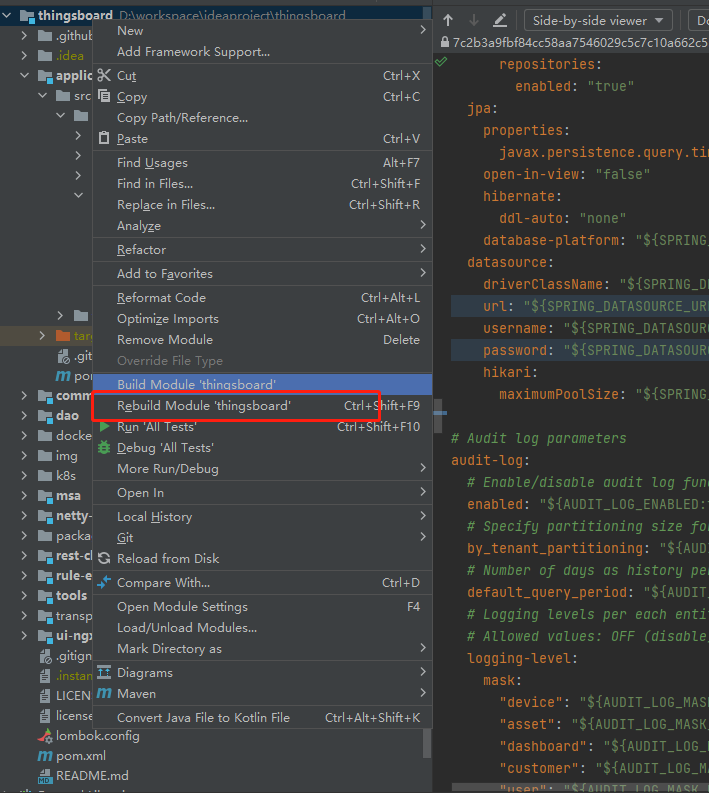Expand the .idea folder chevron
The width and height of the screenshot is (709, 793).
pyautogui.click(x=24, y=56)
